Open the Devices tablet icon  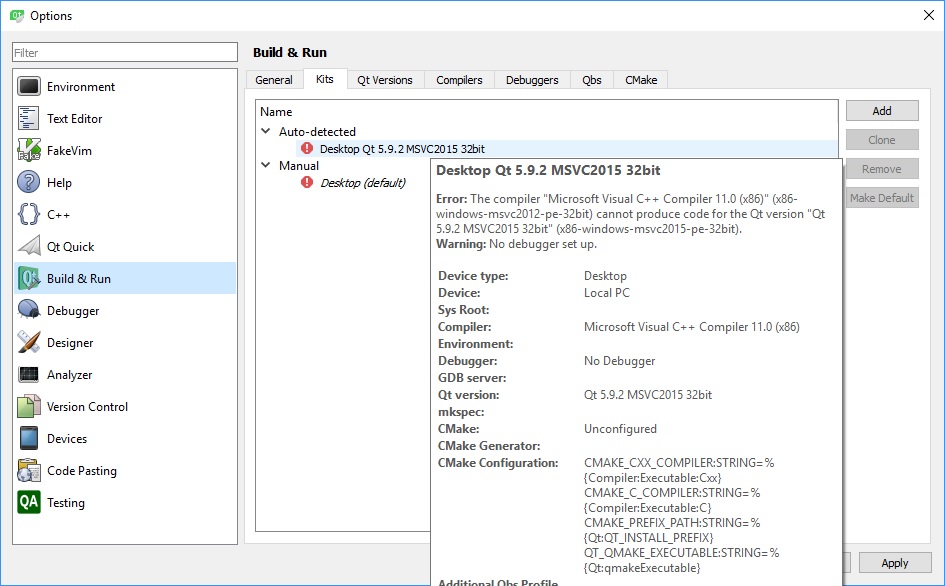pos(28,438)
